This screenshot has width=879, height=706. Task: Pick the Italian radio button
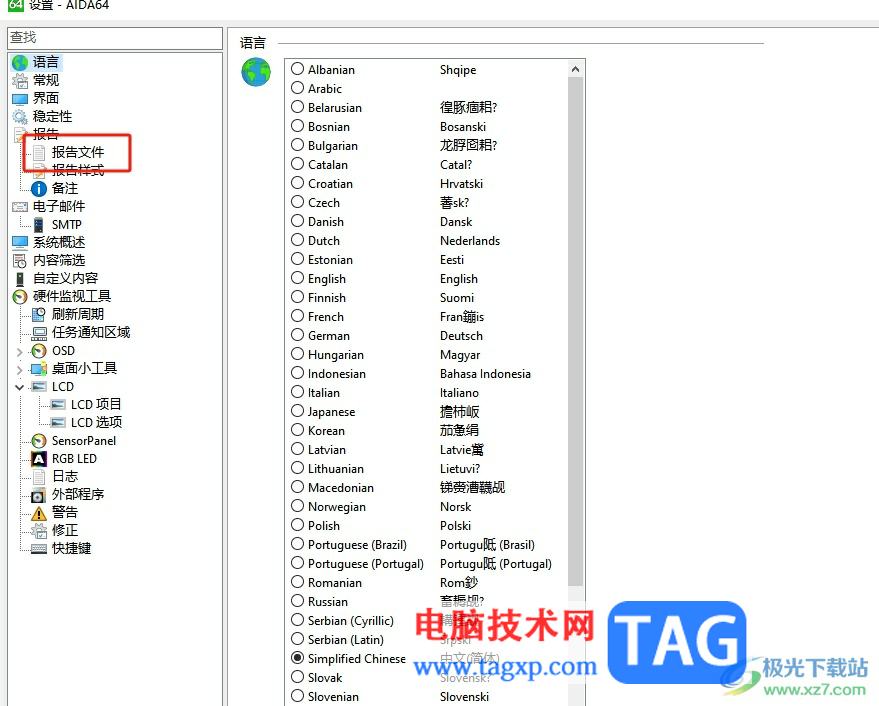click(x=298, y=392)
